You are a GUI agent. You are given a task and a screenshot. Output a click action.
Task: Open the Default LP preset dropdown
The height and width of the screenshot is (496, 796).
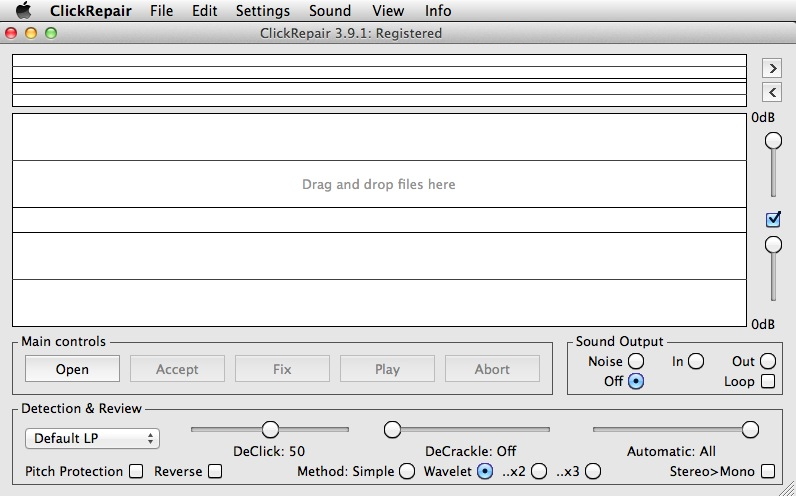point(92,438)
